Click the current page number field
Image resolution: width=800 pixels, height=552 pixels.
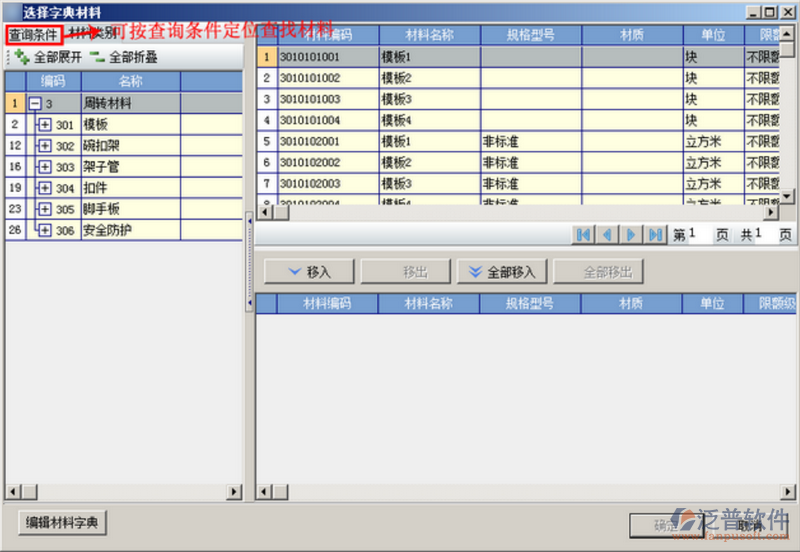click(701, 234)
